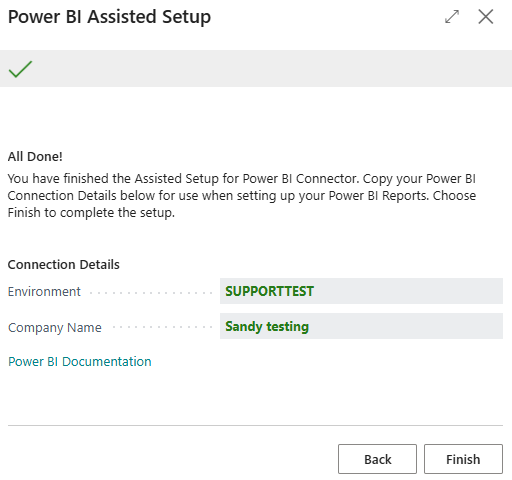Click the 'Choose Finish to complete the setup' sentence

pyautogui.click(x=242, y=204)
